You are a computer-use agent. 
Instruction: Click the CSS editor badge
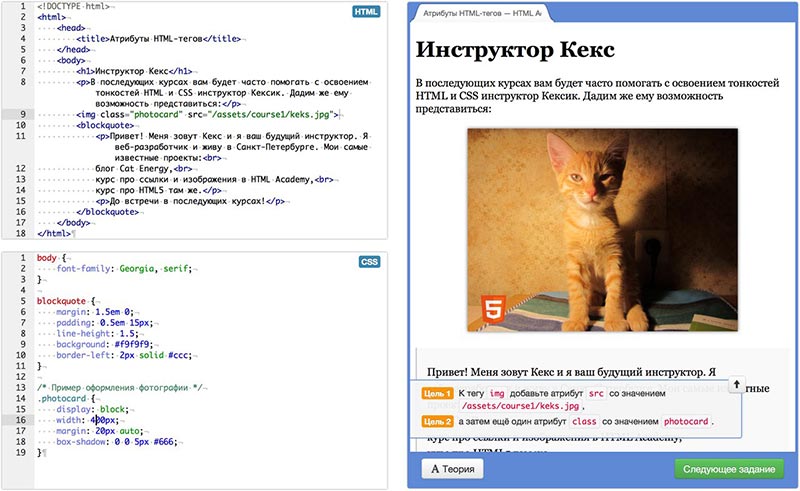[x=368, y=262]
